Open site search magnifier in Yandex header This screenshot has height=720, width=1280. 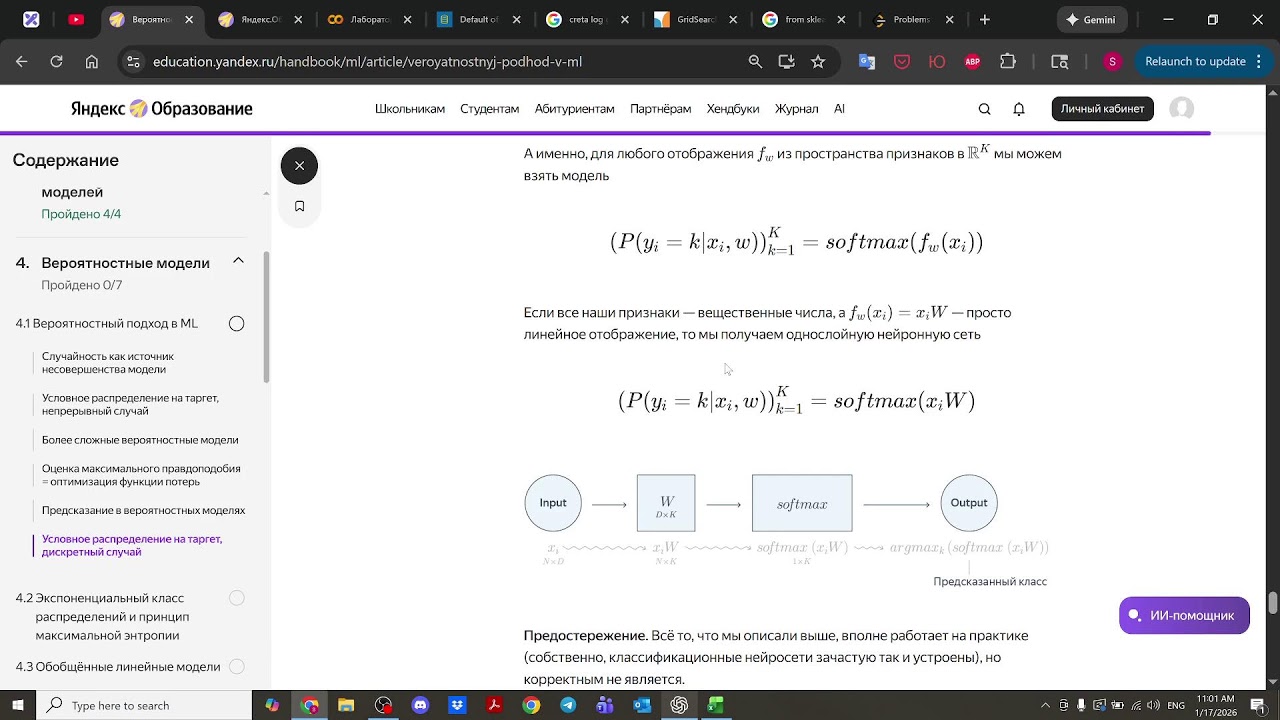pyautogui.click(x=984, y=109)
